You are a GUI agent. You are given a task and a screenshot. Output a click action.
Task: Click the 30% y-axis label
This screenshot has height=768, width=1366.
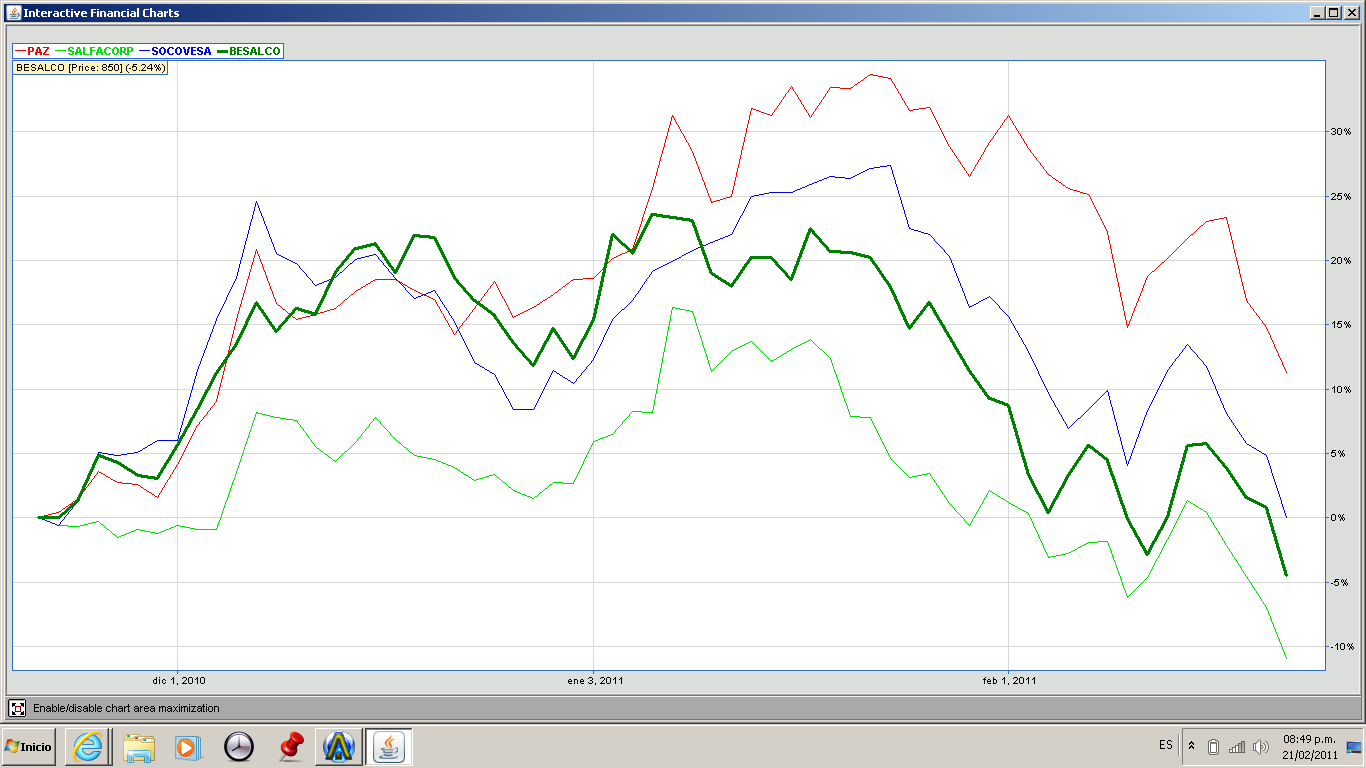[x=1341, y=132]
